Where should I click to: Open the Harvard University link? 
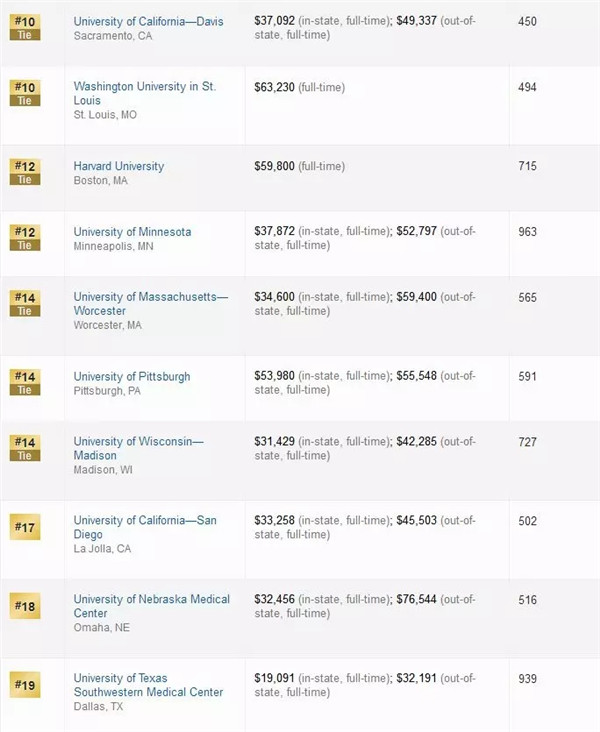click(118, 166)
